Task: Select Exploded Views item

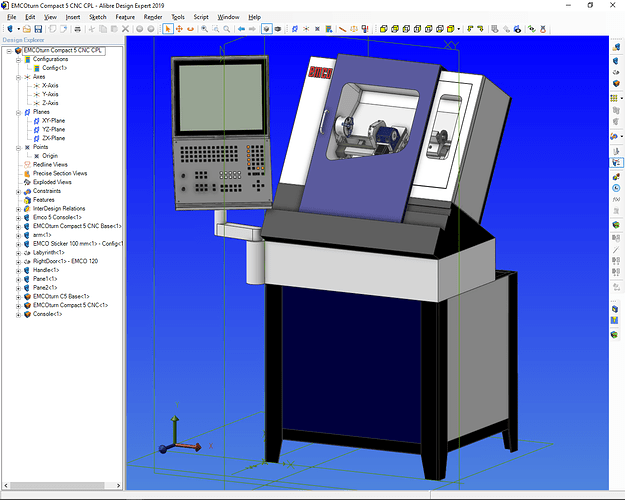Action: coord(52,182)
